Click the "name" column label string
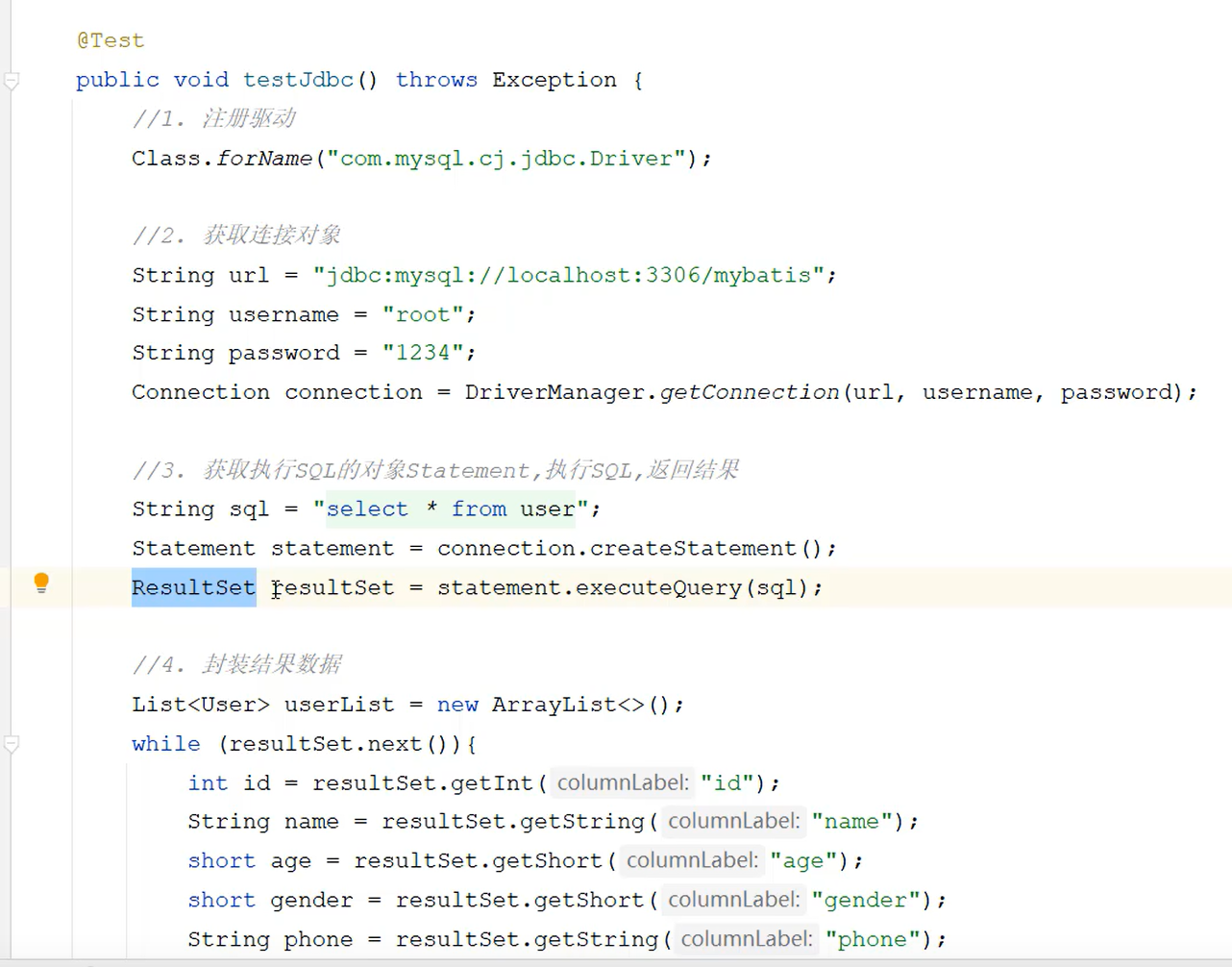Viewport: 1232px width, 967px height. point(852,822)
